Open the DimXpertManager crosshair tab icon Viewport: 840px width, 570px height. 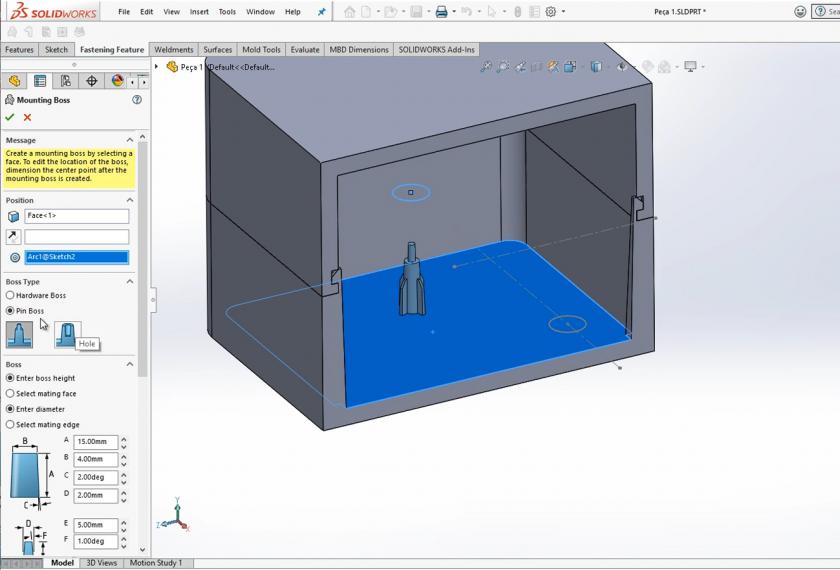pos(92,81)
